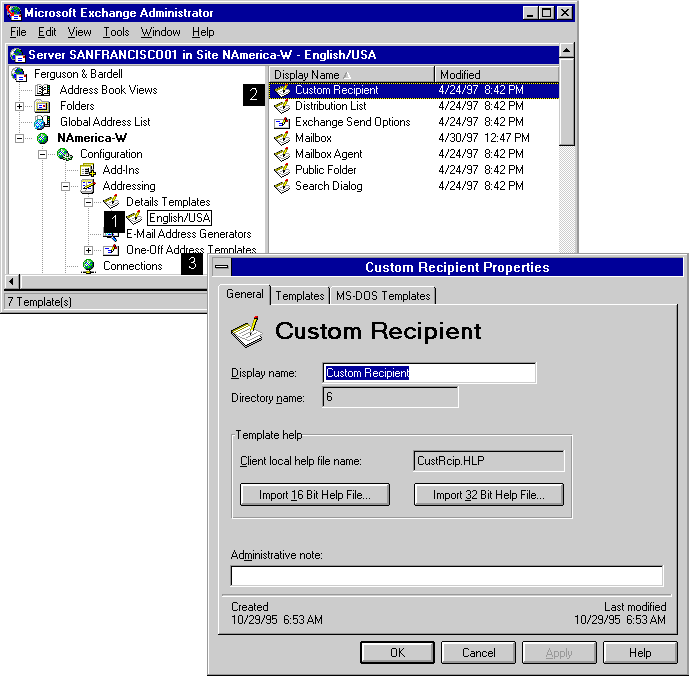Expand the Folders tree node
Image resolution: width=689 pixels, height=676 pixels.
19,106
